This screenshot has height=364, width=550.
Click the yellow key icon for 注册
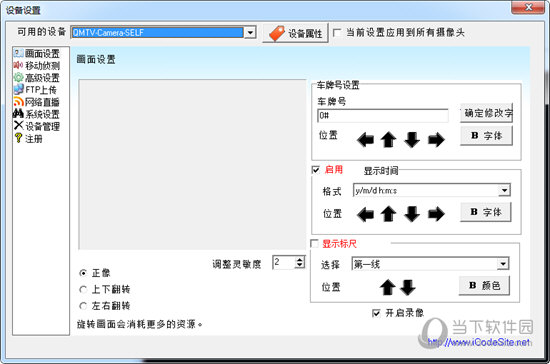(x=18, y=138)
